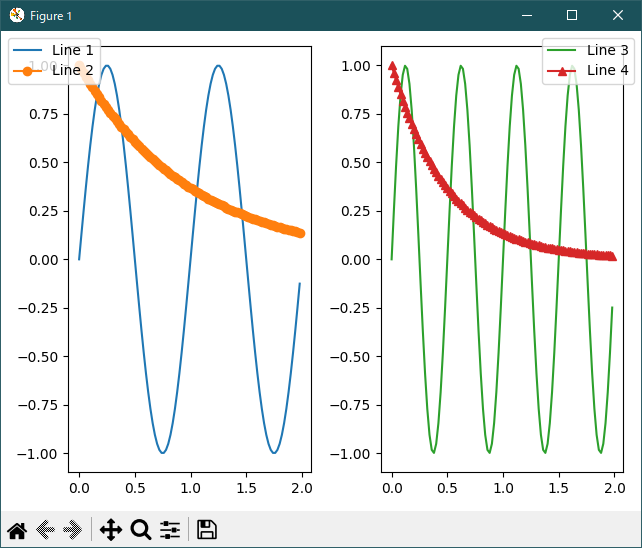Viewport: 642px width, 548px height.
Task: Open Configure subplots sliders icon
Action: (170, 530)
